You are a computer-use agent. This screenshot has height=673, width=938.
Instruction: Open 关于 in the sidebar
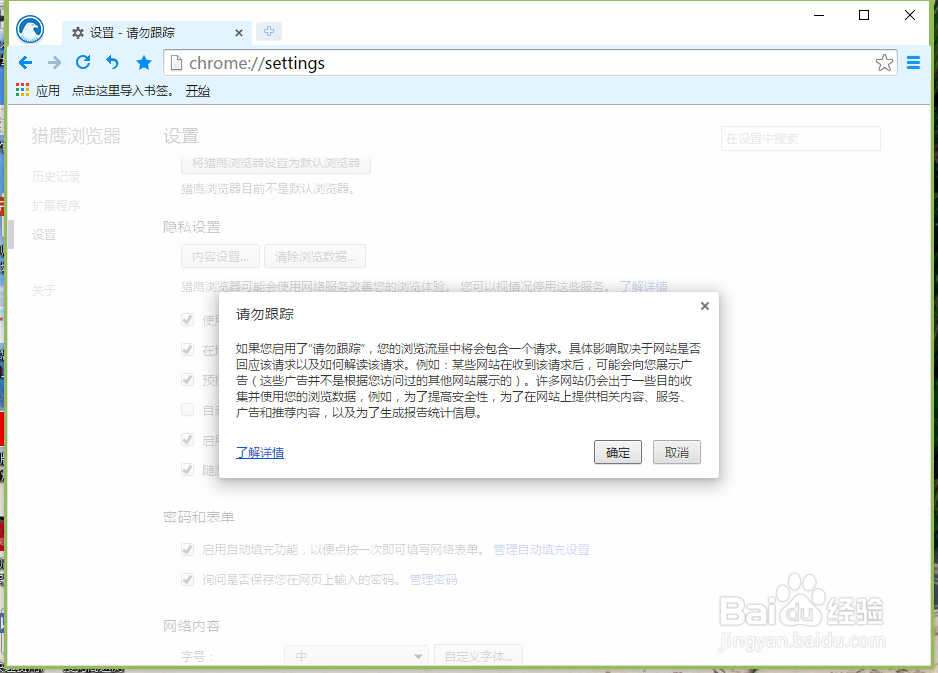click(44, 291)
